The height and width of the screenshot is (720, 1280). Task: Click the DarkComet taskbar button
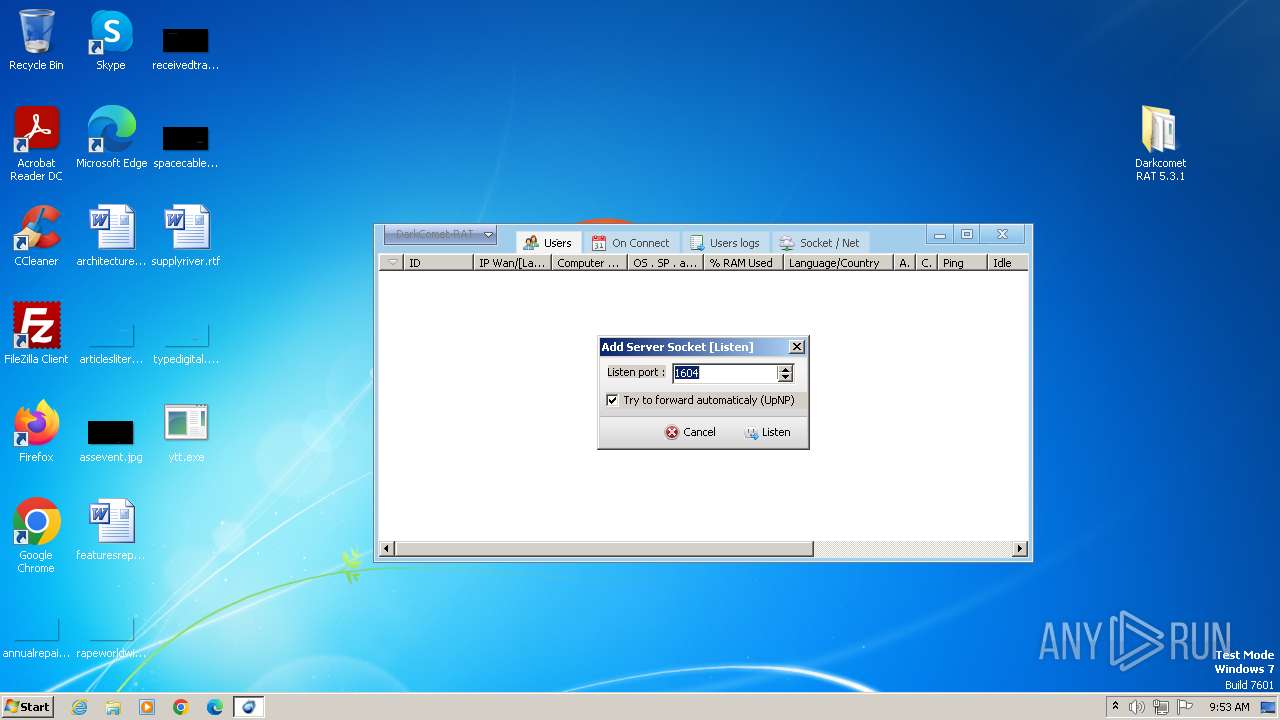249,707
